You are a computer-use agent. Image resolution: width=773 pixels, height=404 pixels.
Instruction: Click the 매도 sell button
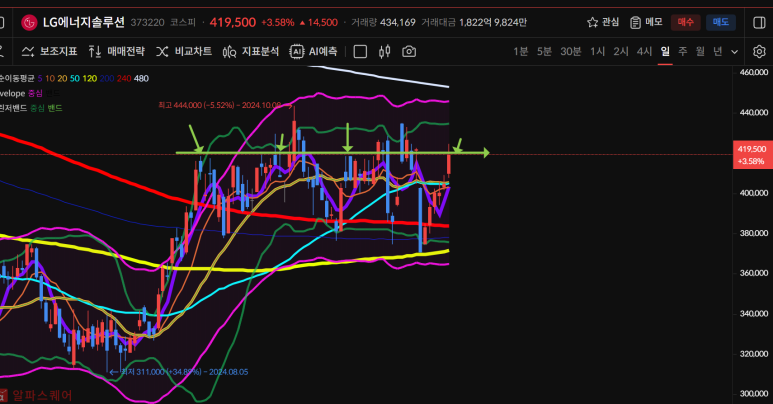tap(721, 22)
